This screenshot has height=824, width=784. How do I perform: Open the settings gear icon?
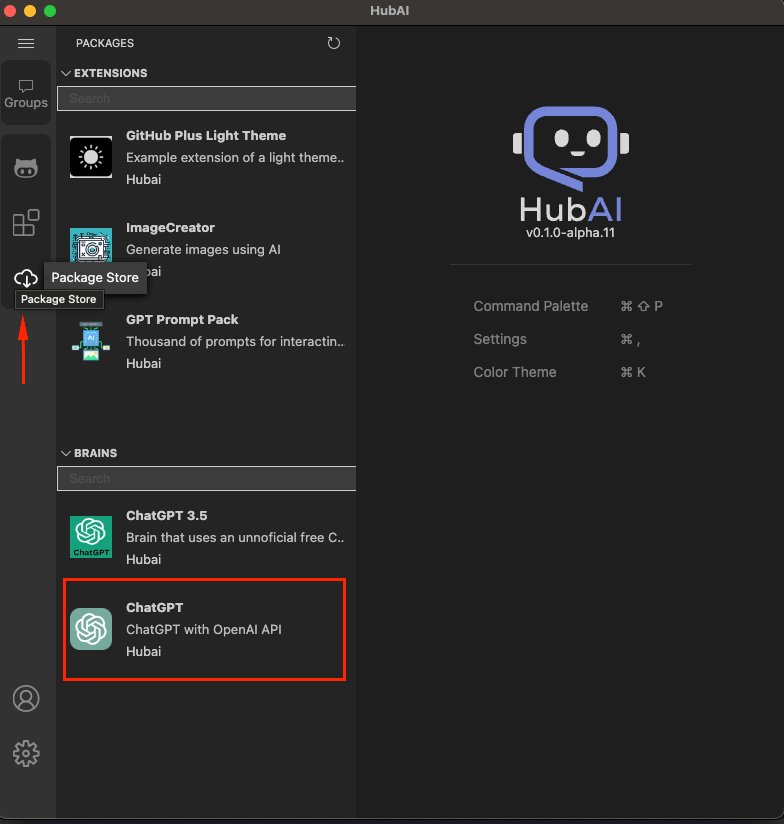click(x=26, y=754)
